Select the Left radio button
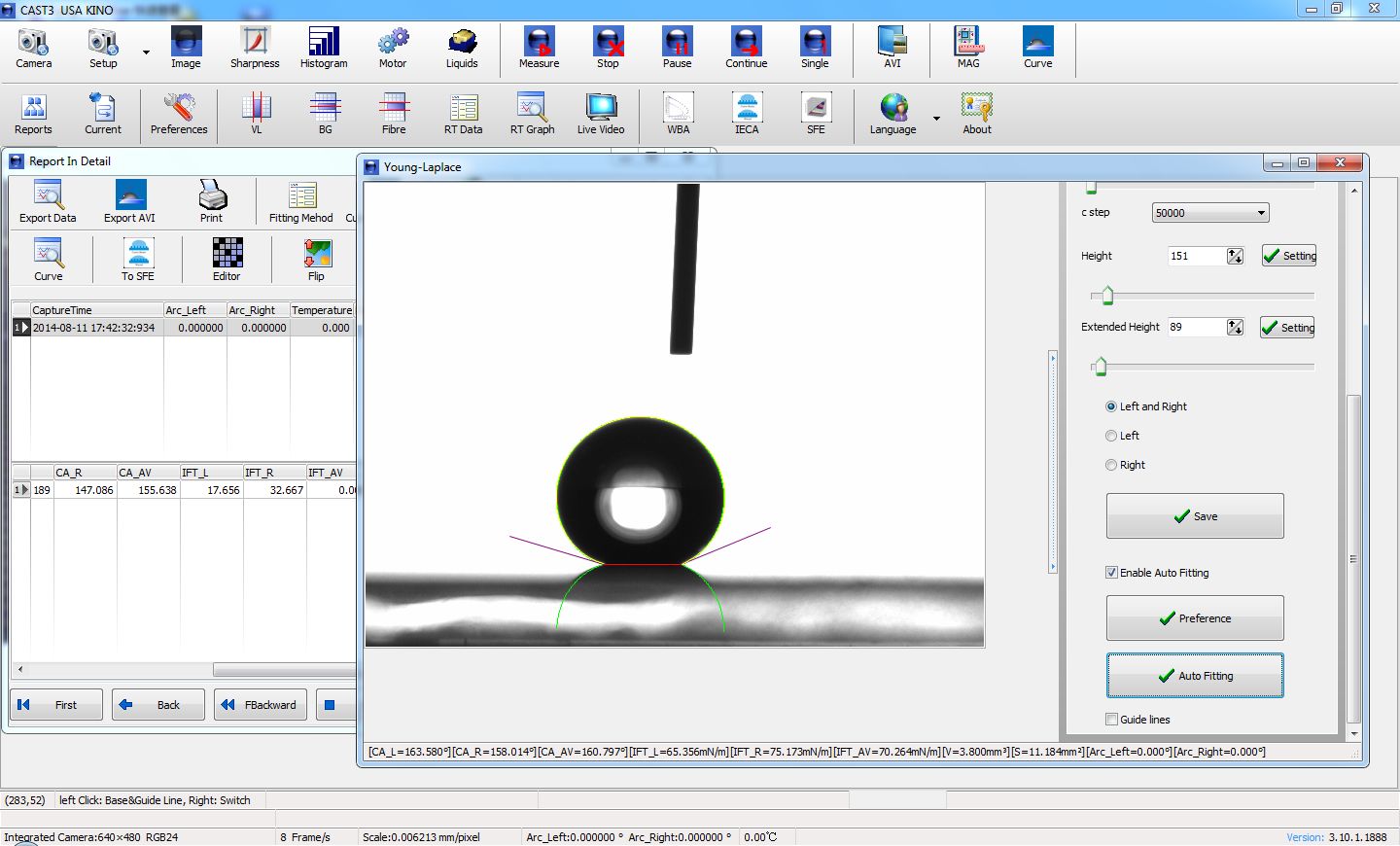The height and width of the screenshot is (846, 1400). point(1110,436)
